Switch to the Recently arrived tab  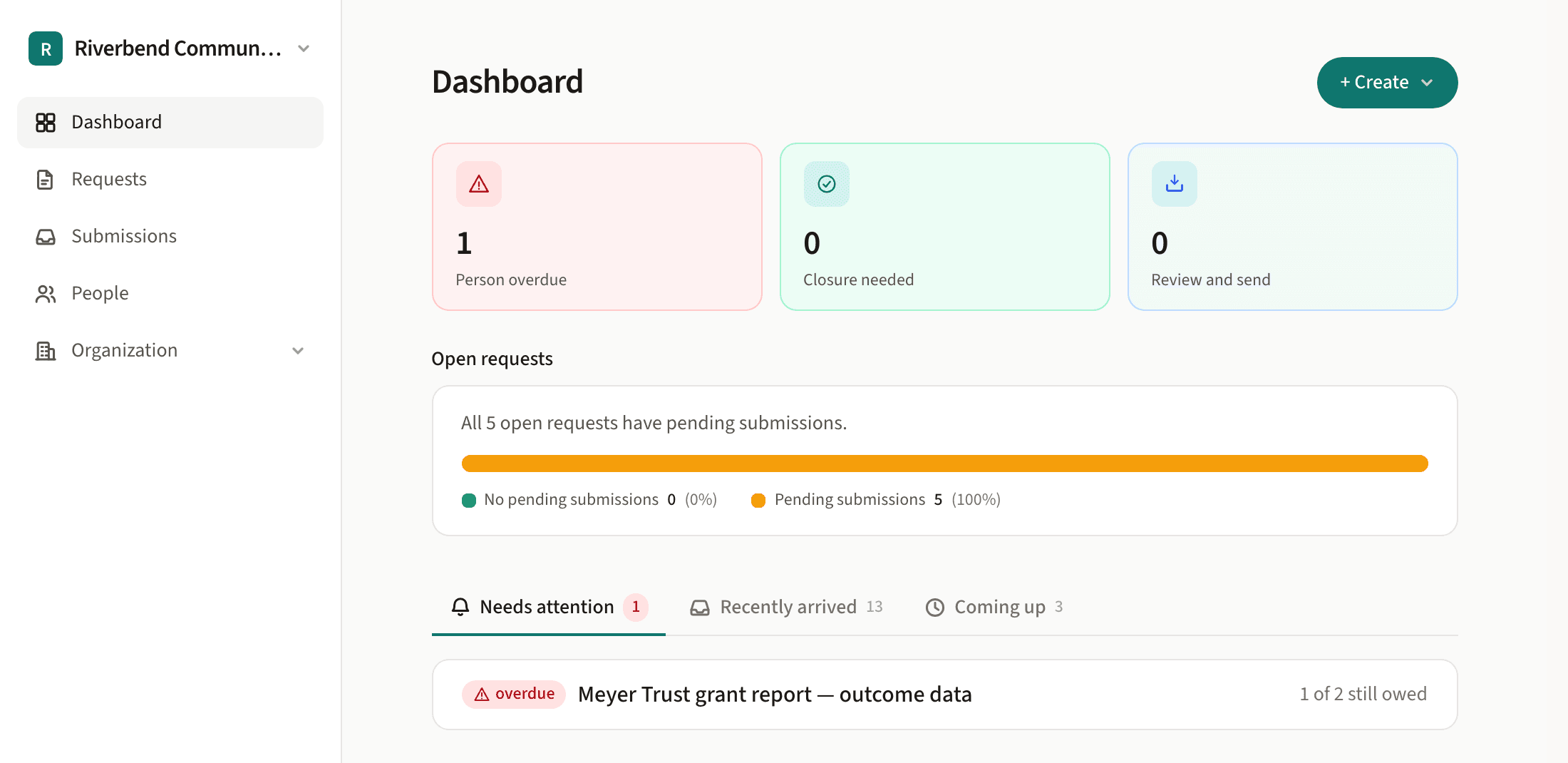[787, 607]
